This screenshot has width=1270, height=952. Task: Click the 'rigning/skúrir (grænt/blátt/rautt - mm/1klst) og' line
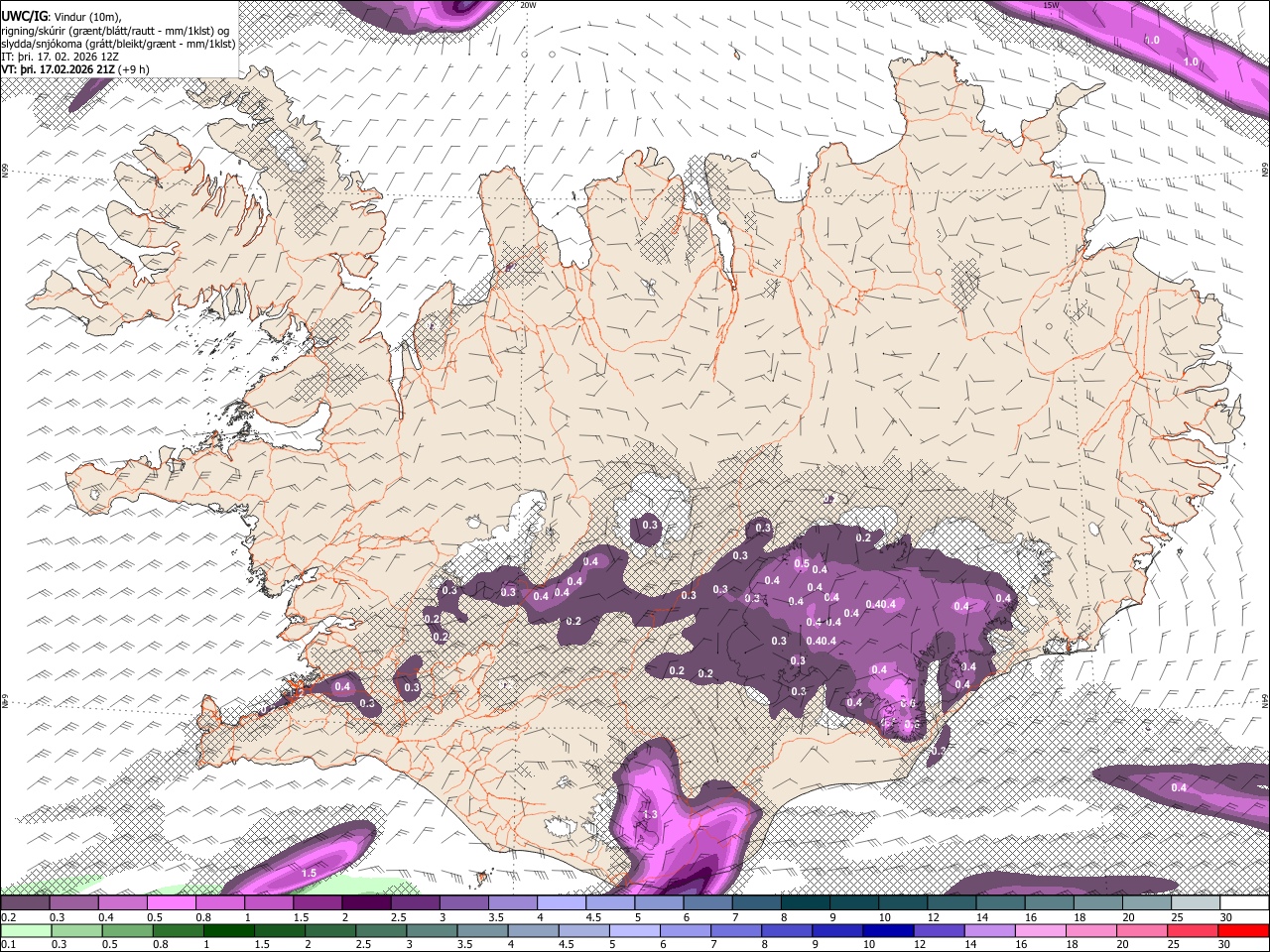pos(115,31)
